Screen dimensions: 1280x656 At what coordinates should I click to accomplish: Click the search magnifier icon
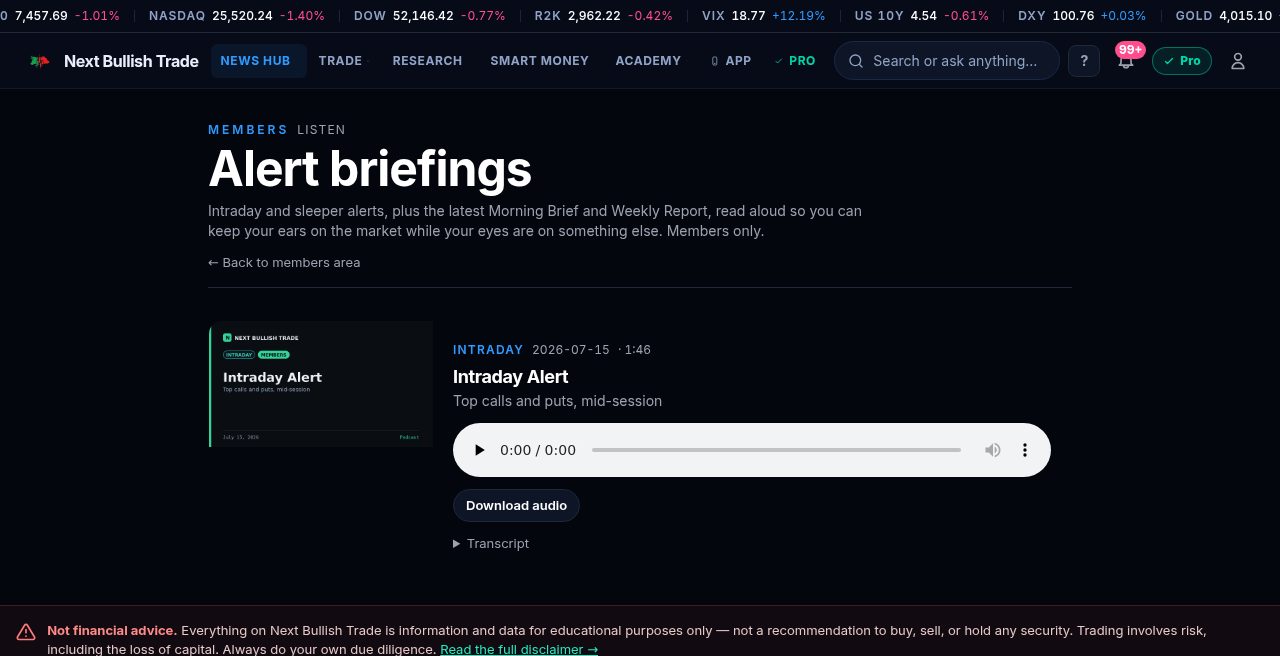[x=856, y=61]
